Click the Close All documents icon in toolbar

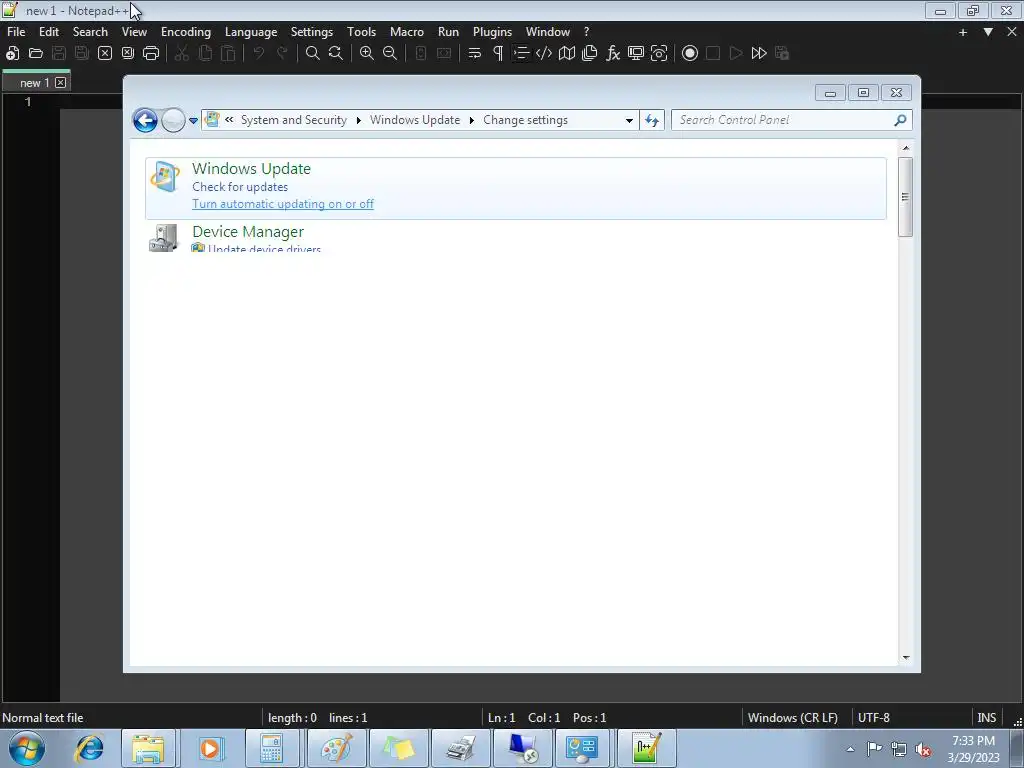(x=128, y=54)
